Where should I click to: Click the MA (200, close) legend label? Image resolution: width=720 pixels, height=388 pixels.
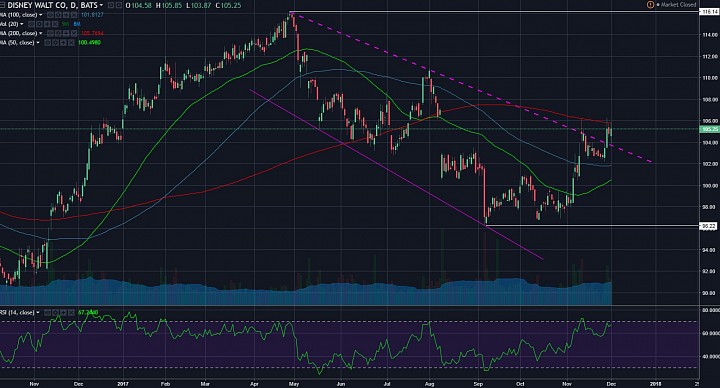17,33
